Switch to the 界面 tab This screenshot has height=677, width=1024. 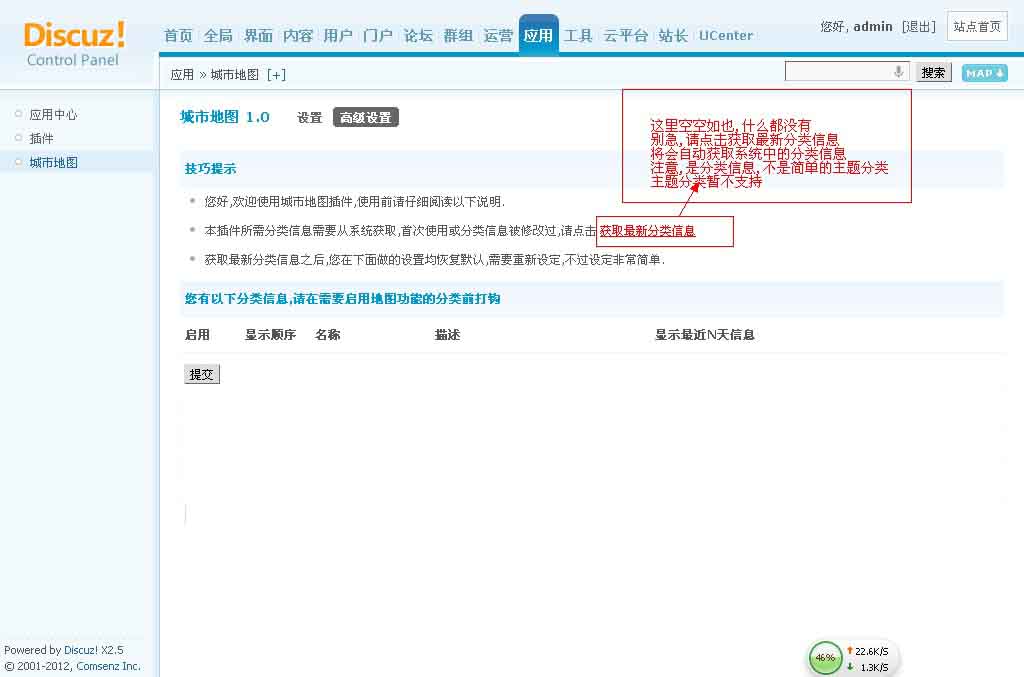(258, 35)
